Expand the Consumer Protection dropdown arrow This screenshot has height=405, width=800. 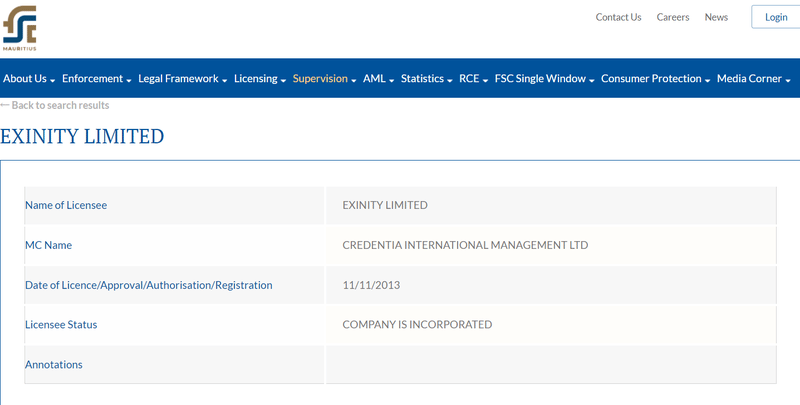point(707,81)
